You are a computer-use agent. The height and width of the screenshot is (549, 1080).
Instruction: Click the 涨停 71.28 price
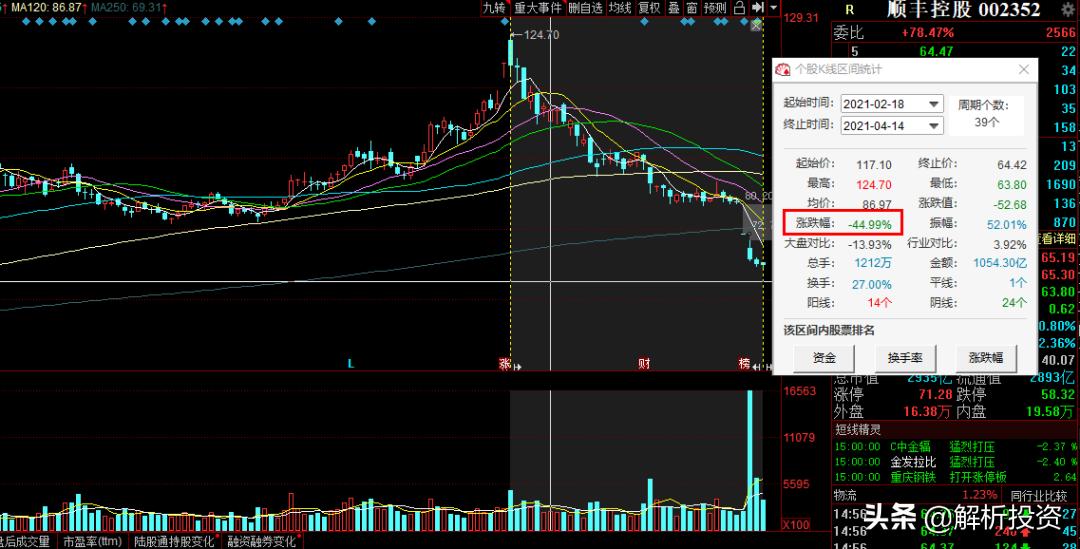click(x=936, y=395)
